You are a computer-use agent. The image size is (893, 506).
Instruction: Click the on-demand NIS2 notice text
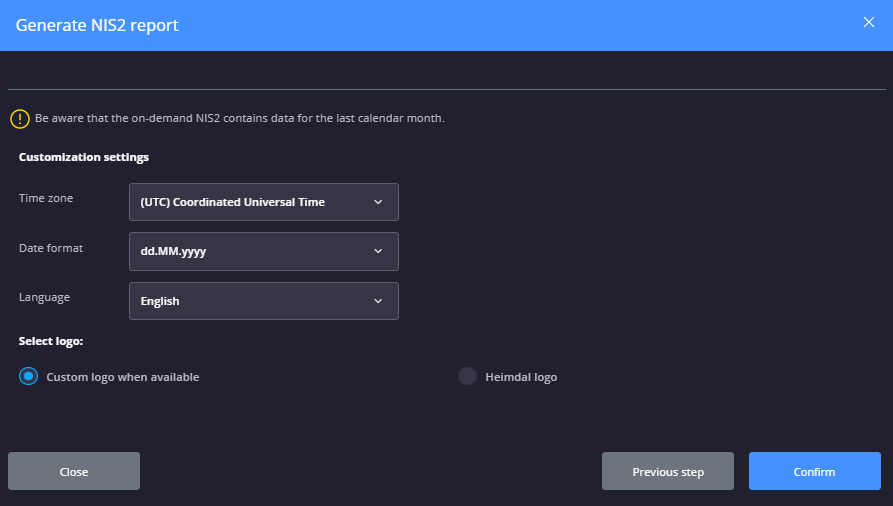240,118
